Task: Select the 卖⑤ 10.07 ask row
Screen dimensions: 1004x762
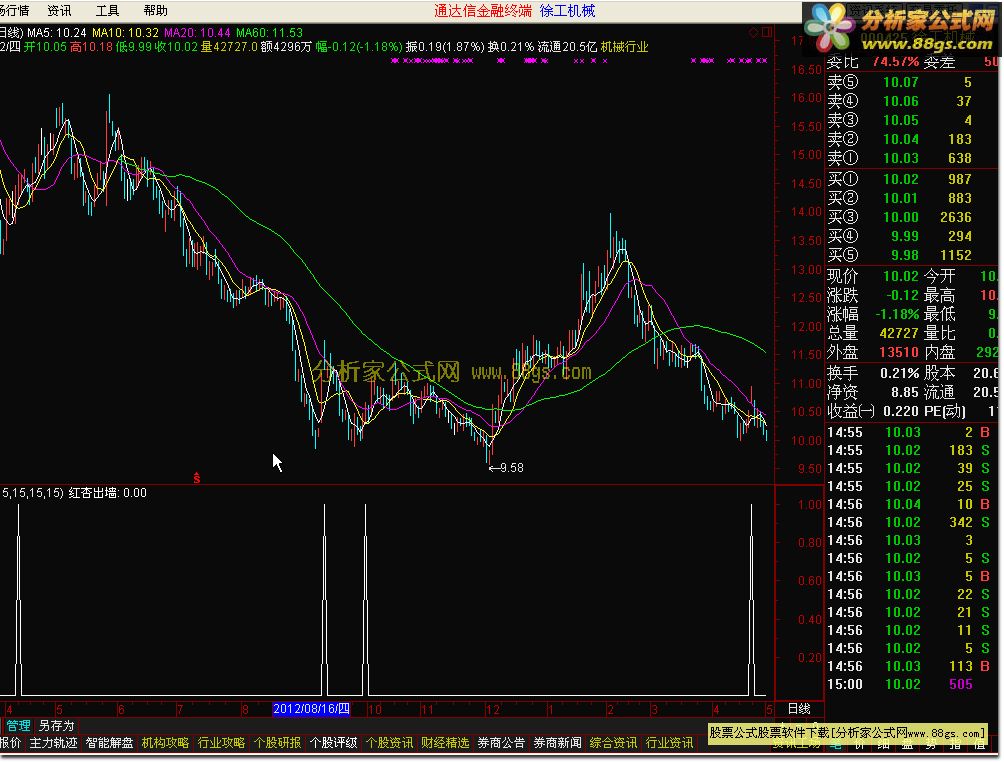Action: point(911,82)
